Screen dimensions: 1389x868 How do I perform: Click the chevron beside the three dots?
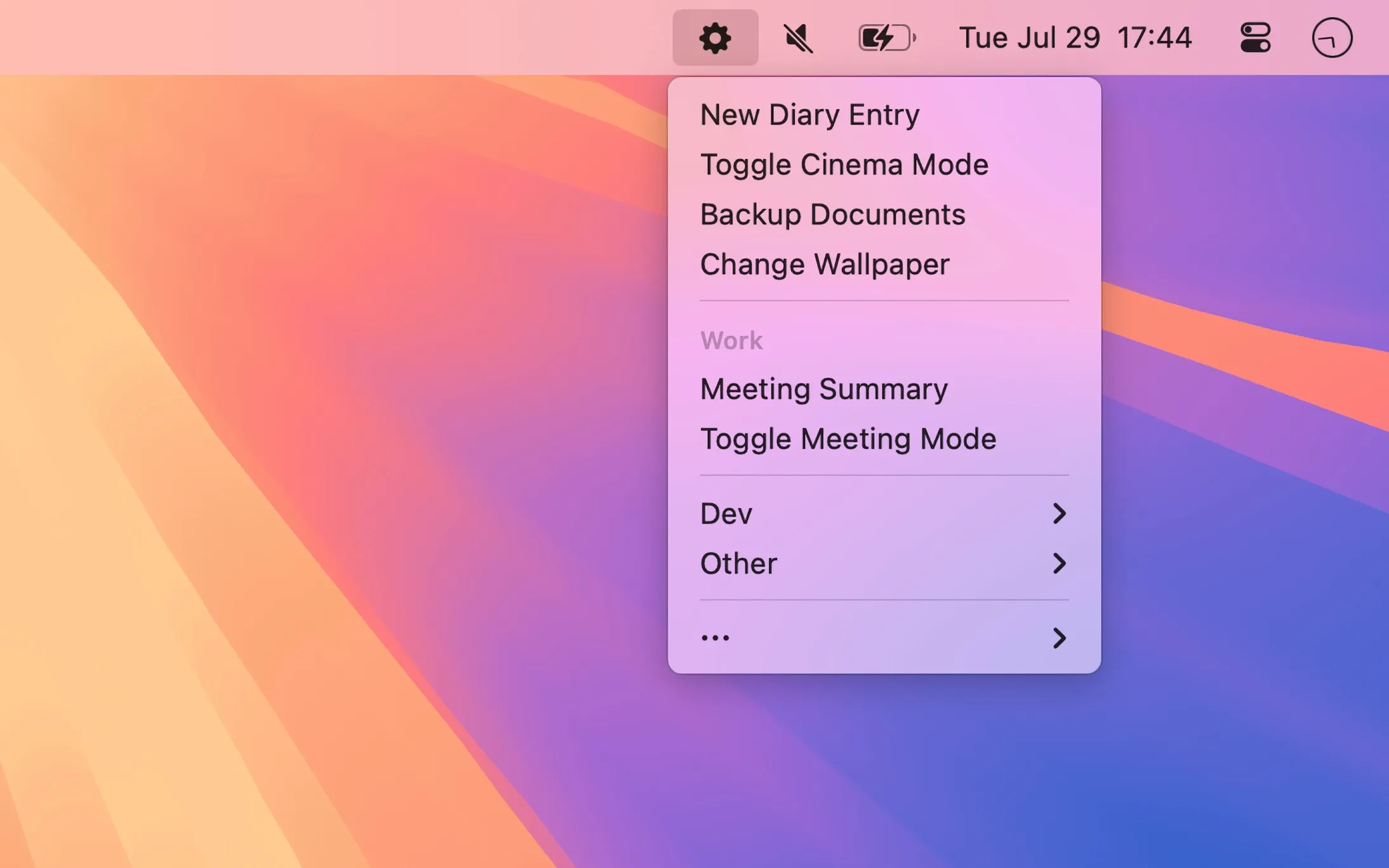[1058, 638]
